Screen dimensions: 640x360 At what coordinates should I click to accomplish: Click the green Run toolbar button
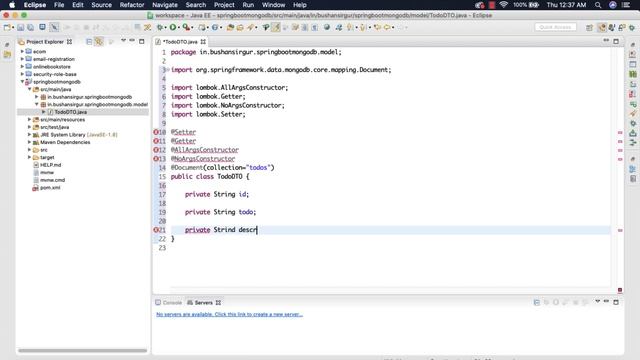173,27
